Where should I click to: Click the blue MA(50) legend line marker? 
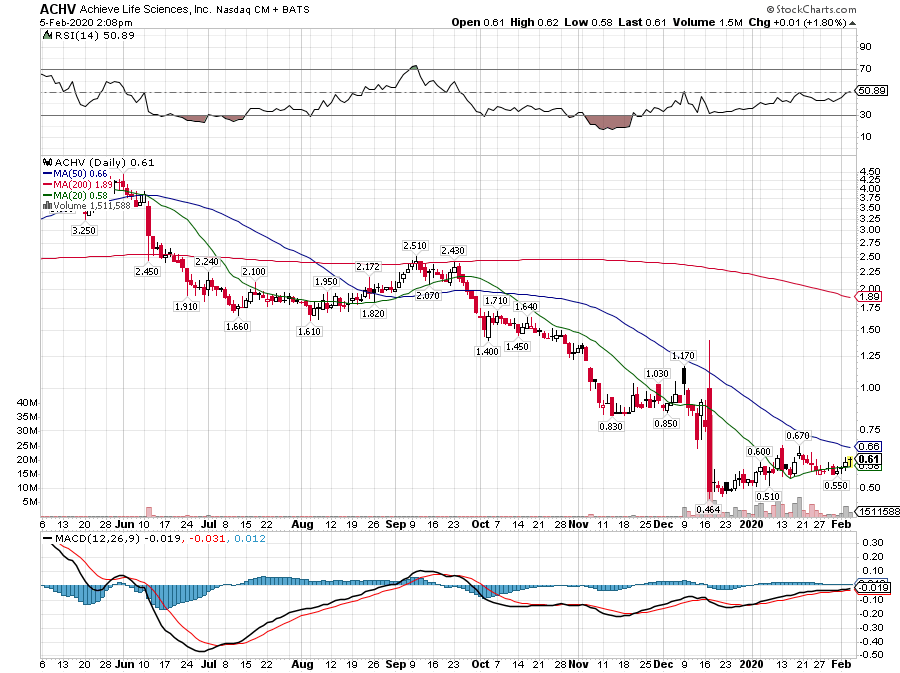[x=48, y=174]
